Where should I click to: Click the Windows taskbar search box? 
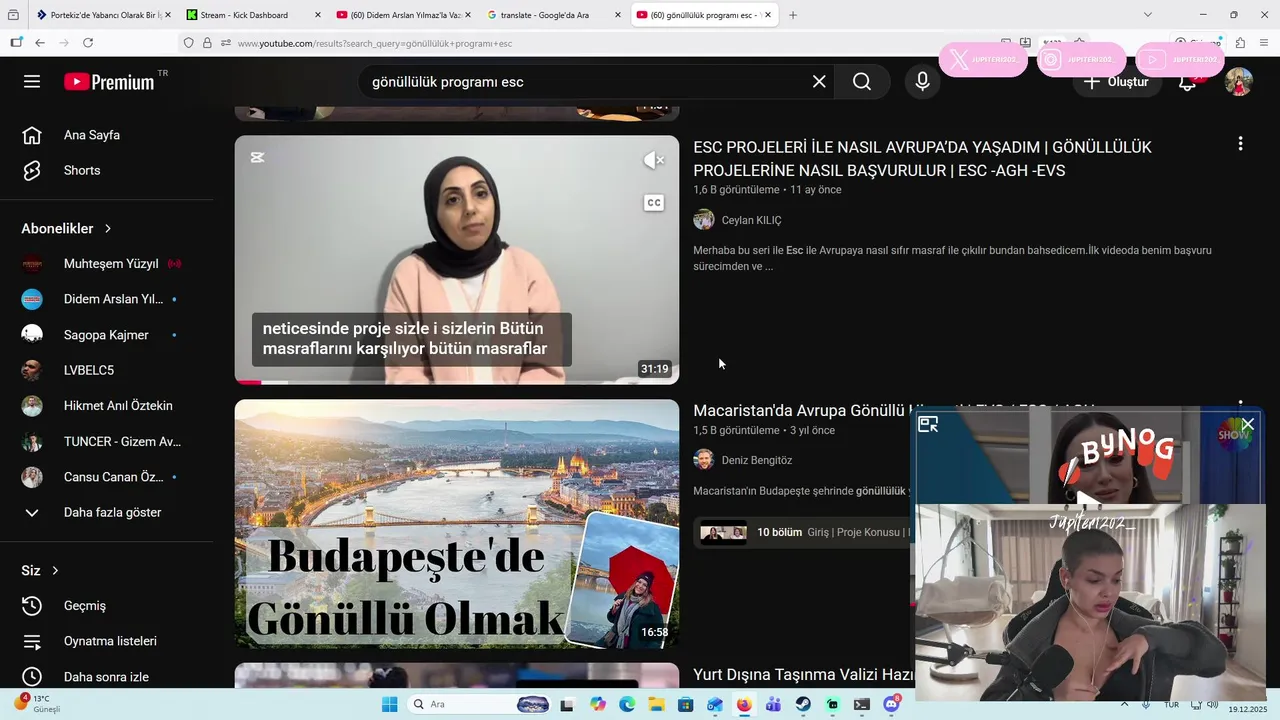(x=478, y=704)
